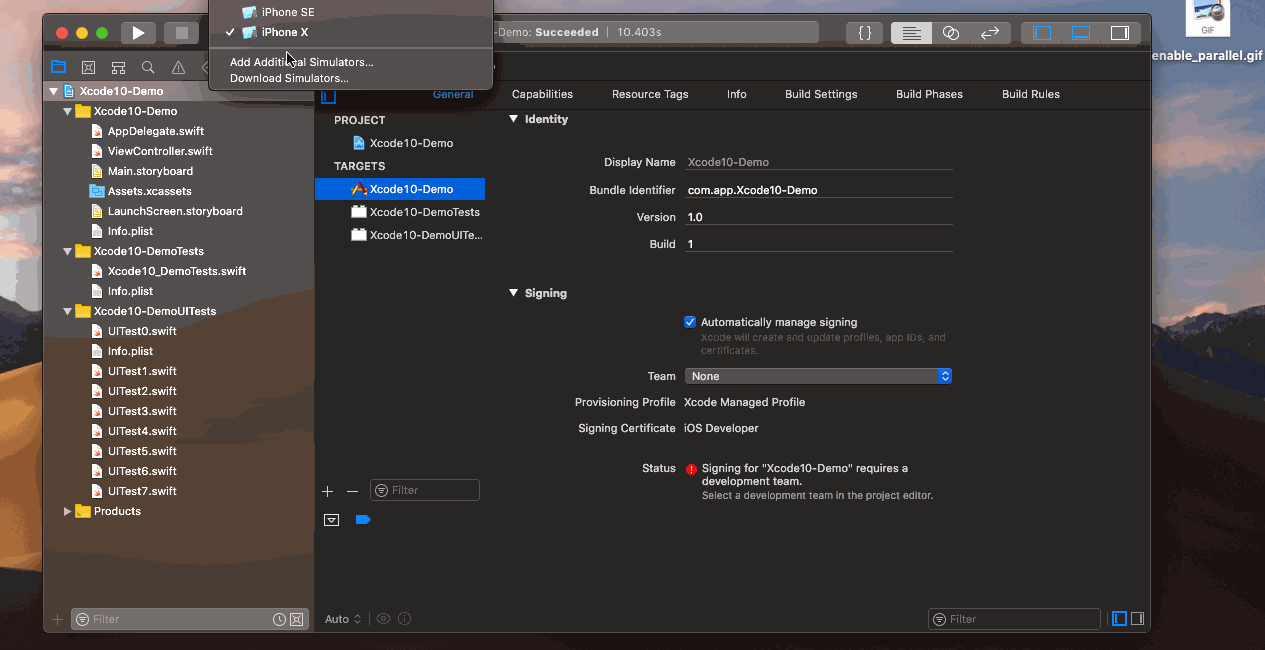Image resolution: width=1265 pixels, height=650 pixels.
Task: Open the Auto variables view selector
Action: click(x=343, y=619)
